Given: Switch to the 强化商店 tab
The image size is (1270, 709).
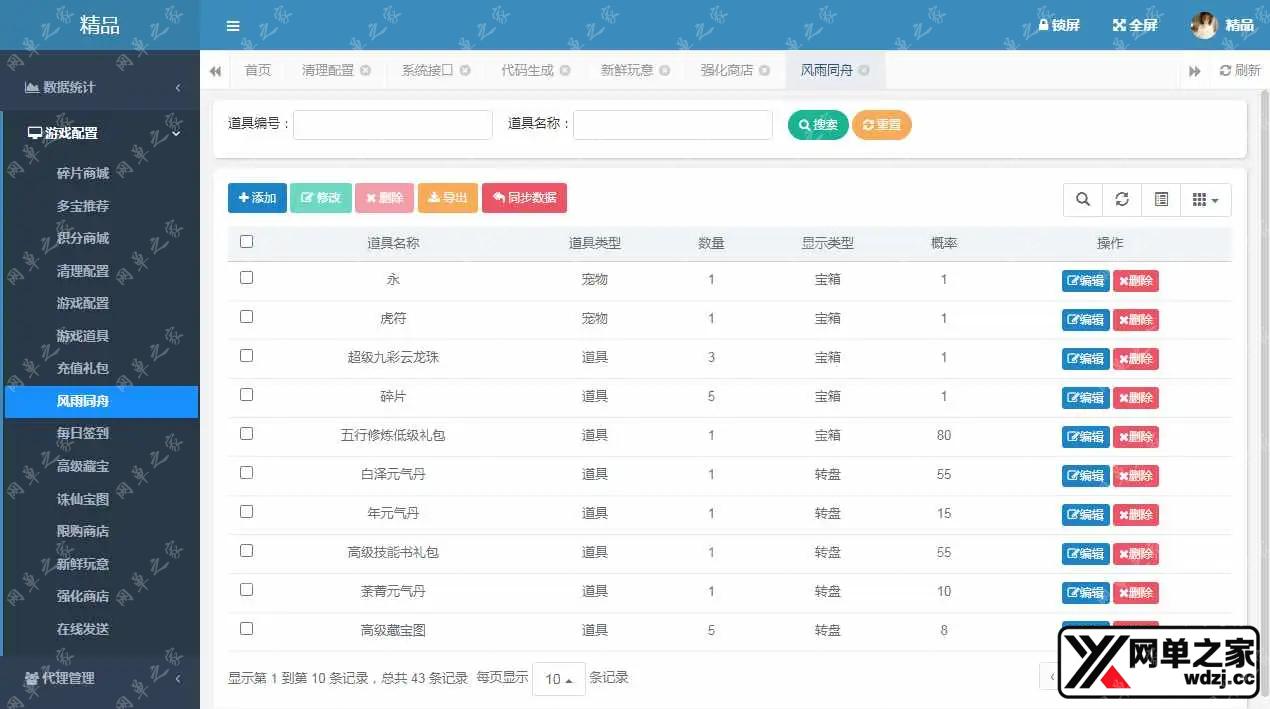Looking at the screenshot, I should pyautogui.click(x=726, y=70).
